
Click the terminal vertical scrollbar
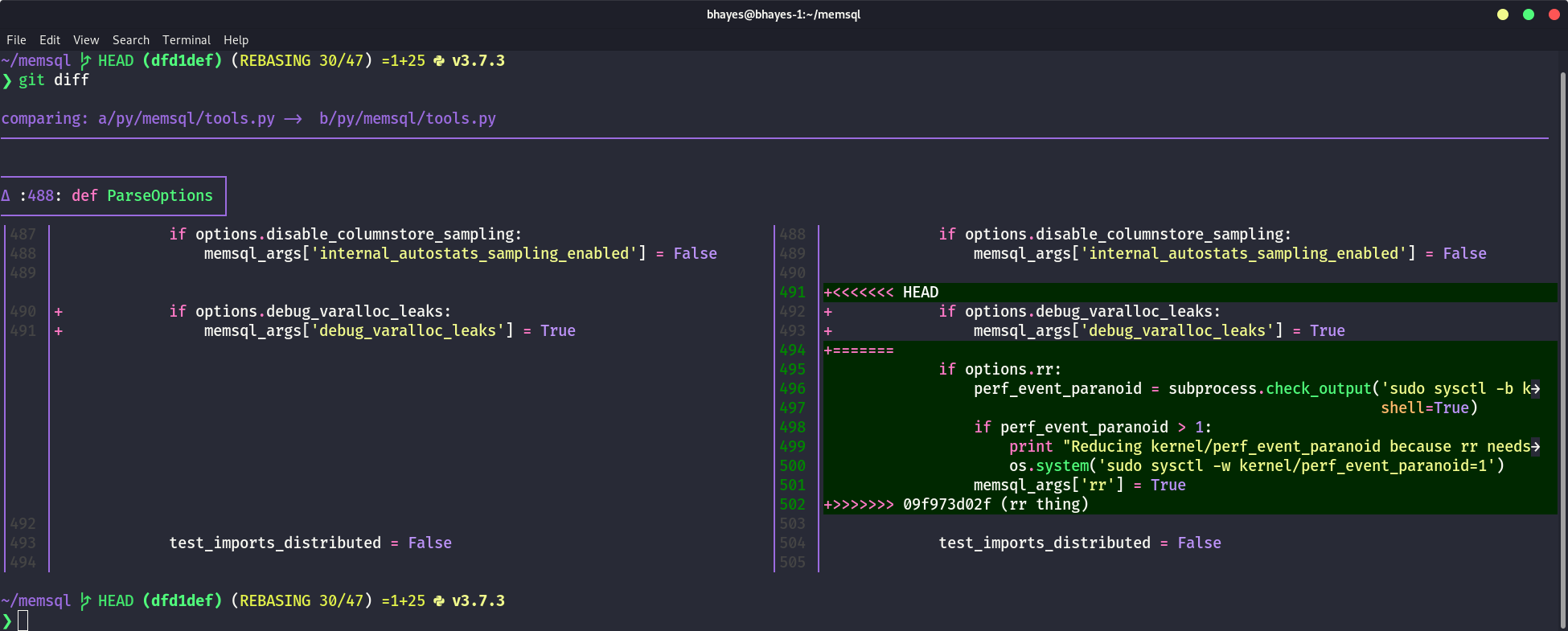click(1563, 350)
